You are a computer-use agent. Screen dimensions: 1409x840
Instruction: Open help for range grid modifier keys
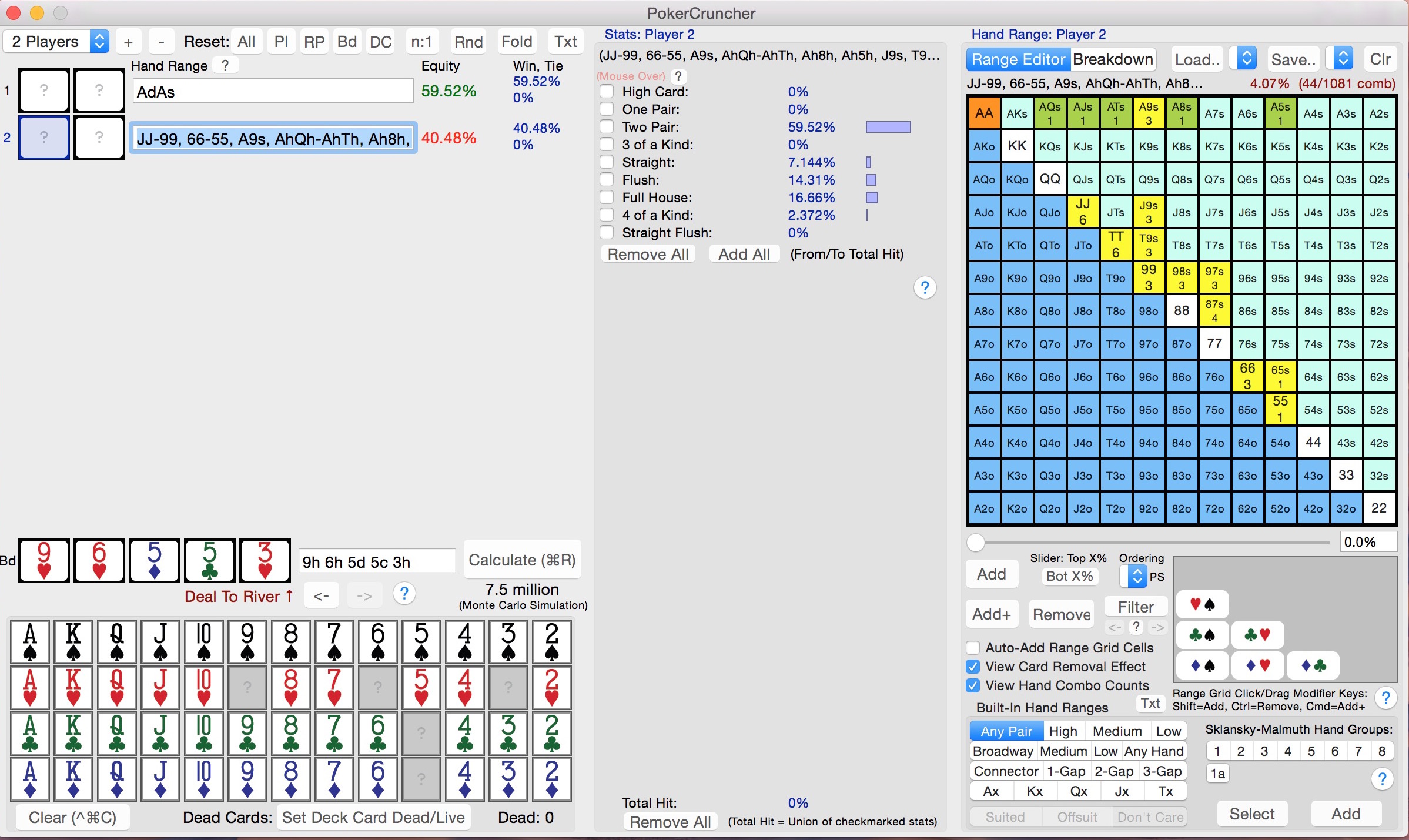tap(1385, 698)
